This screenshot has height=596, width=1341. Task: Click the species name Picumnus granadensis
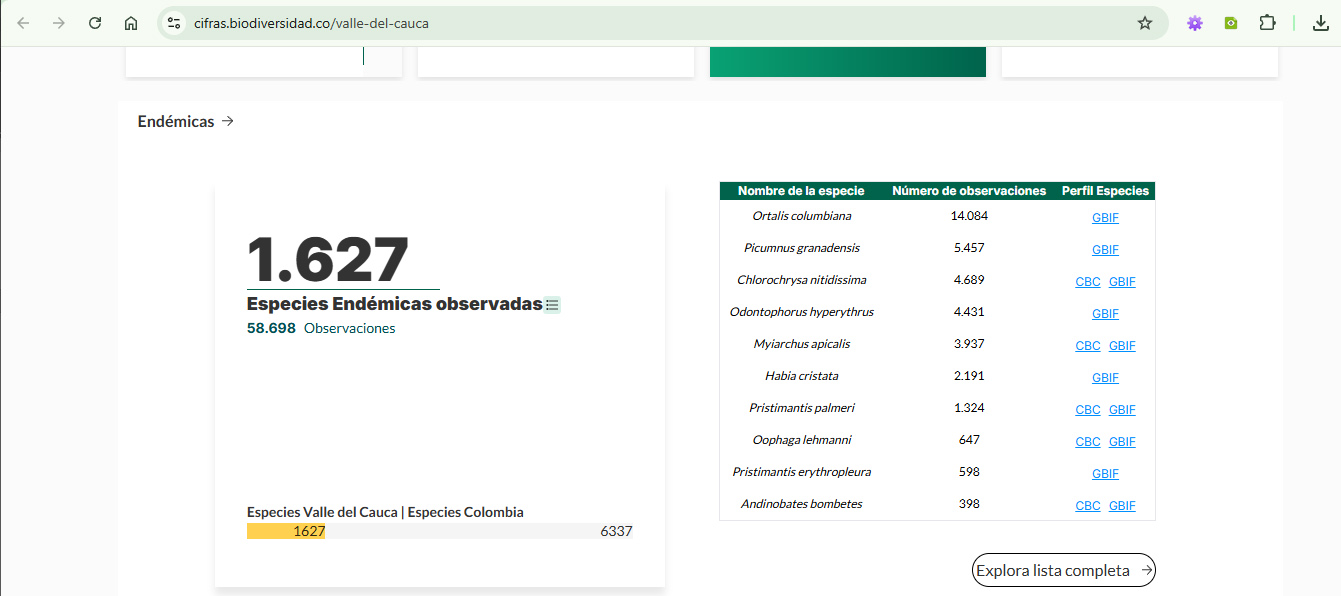point(802,248)
